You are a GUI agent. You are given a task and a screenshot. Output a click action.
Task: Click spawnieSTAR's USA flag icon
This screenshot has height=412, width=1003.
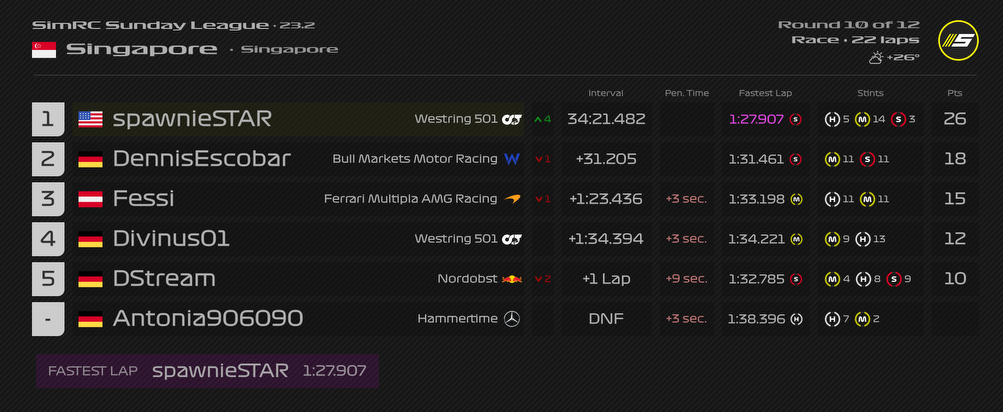91,119
